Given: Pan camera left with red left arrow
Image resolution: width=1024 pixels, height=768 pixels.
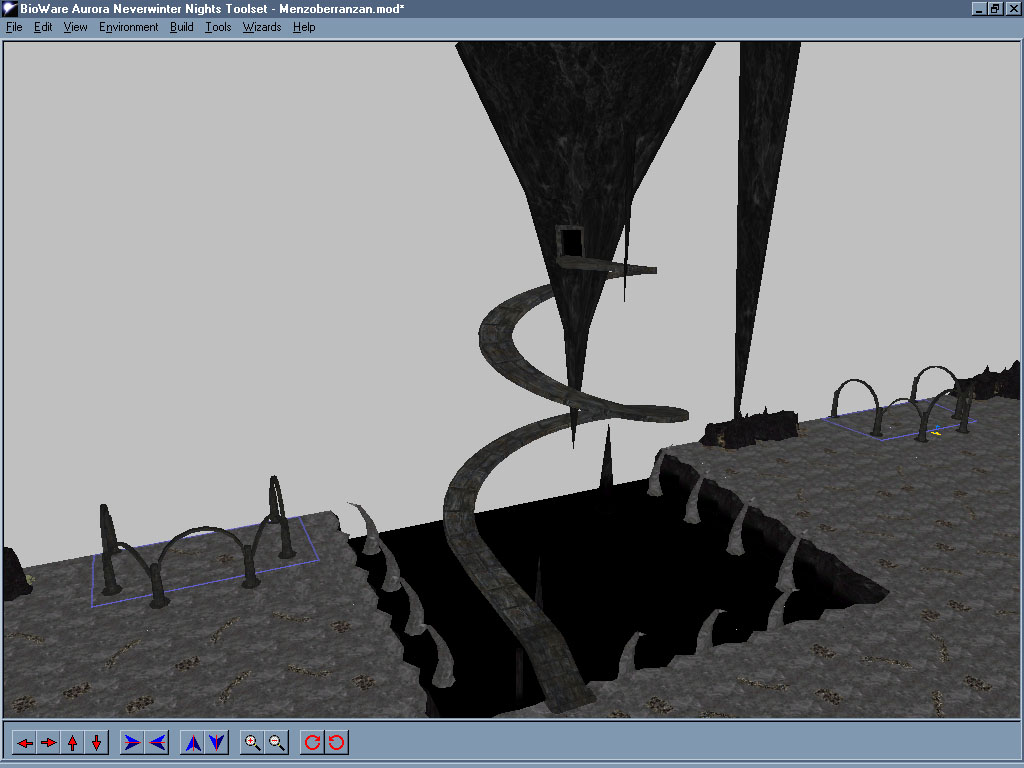Looking at the screenshot, I should coord(25,743).
